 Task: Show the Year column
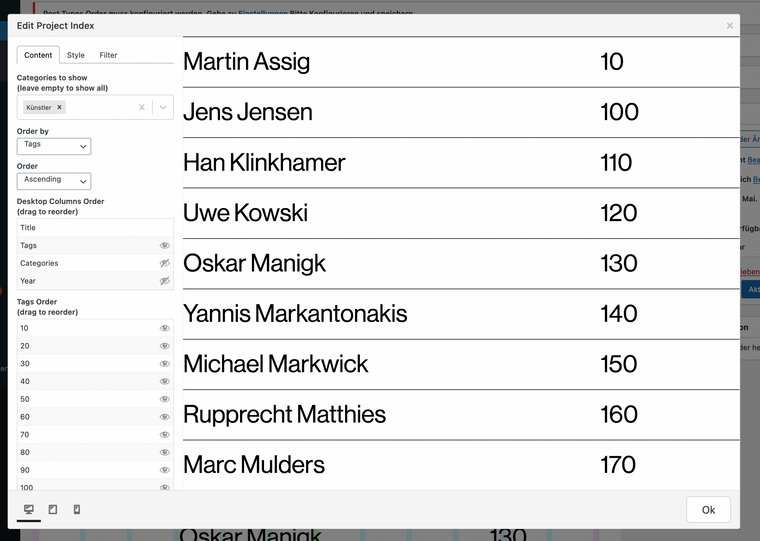click(165, 282)
